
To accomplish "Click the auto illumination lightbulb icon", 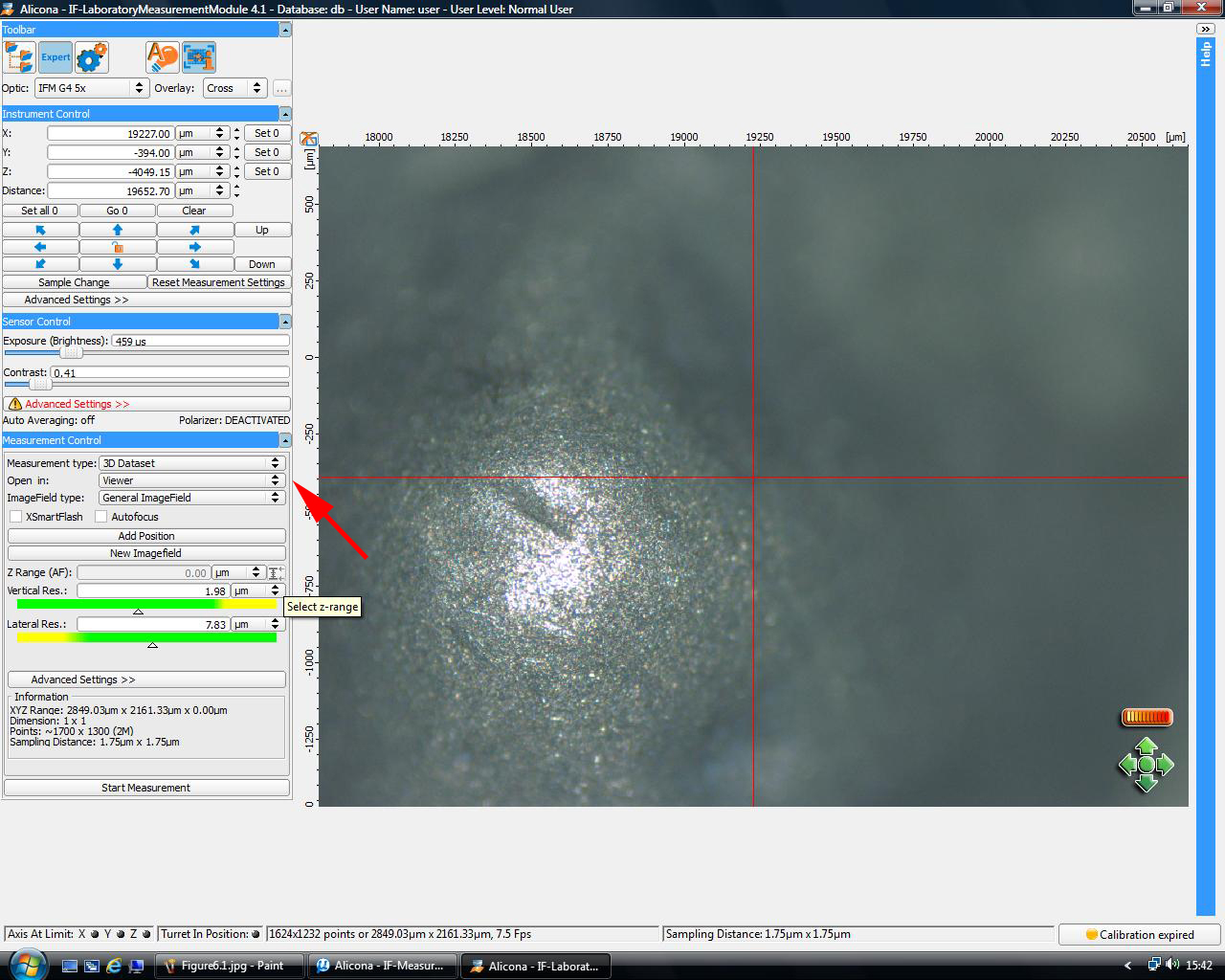I will [163, 57].
